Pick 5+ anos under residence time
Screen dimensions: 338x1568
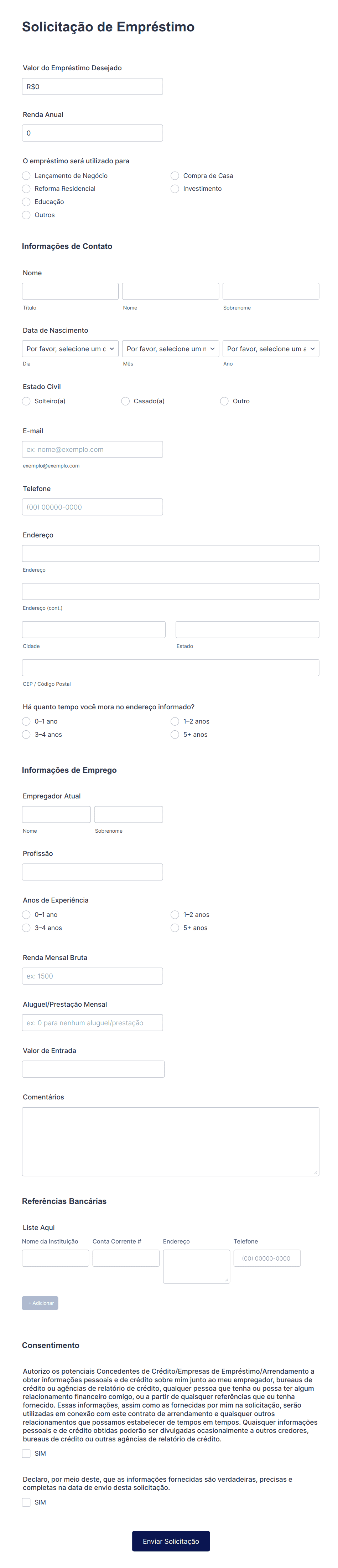click(175, 735)
